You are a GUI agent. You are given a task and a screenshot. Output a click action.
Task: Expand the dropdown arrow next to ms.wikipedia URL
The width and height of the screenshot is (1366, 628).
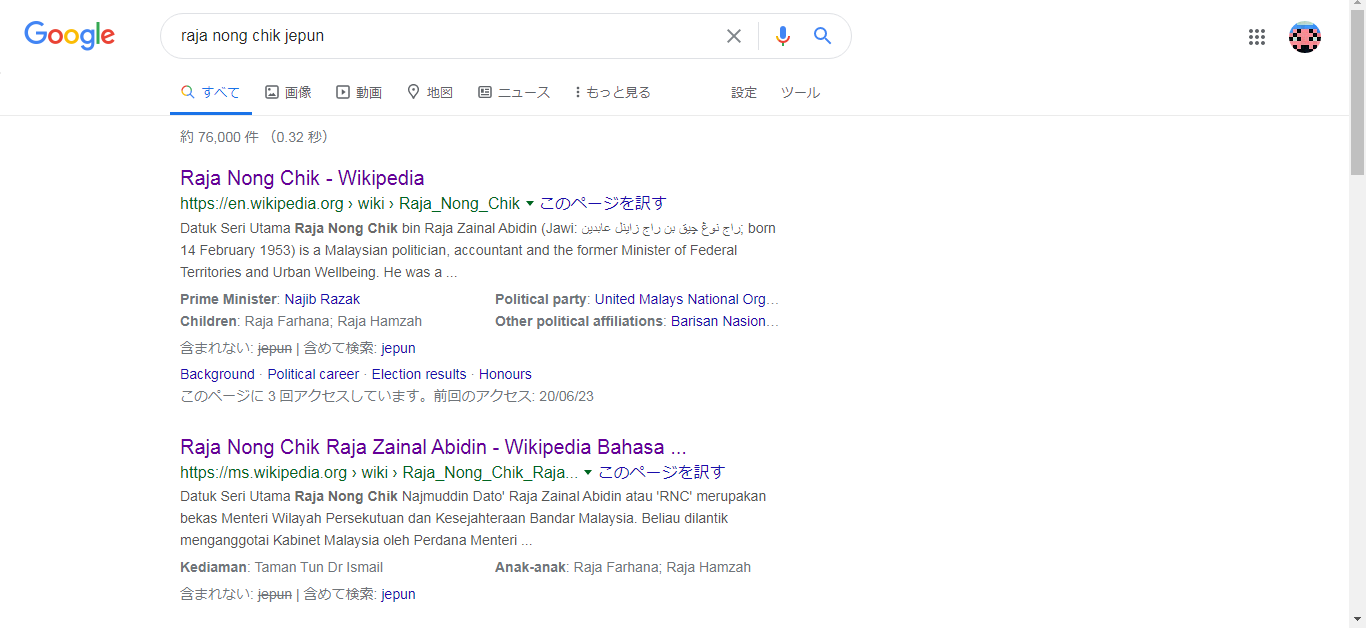tap(588, 472)
